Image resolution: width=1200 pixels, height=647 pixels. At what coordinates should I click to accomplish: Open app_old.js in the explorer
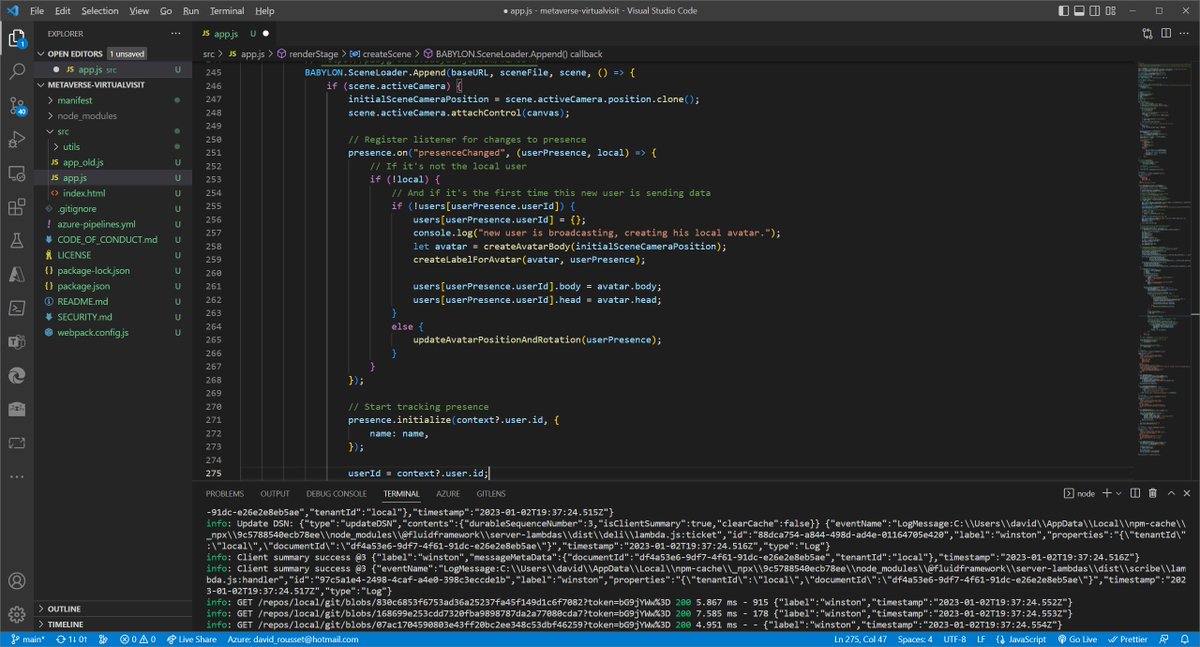84,162
